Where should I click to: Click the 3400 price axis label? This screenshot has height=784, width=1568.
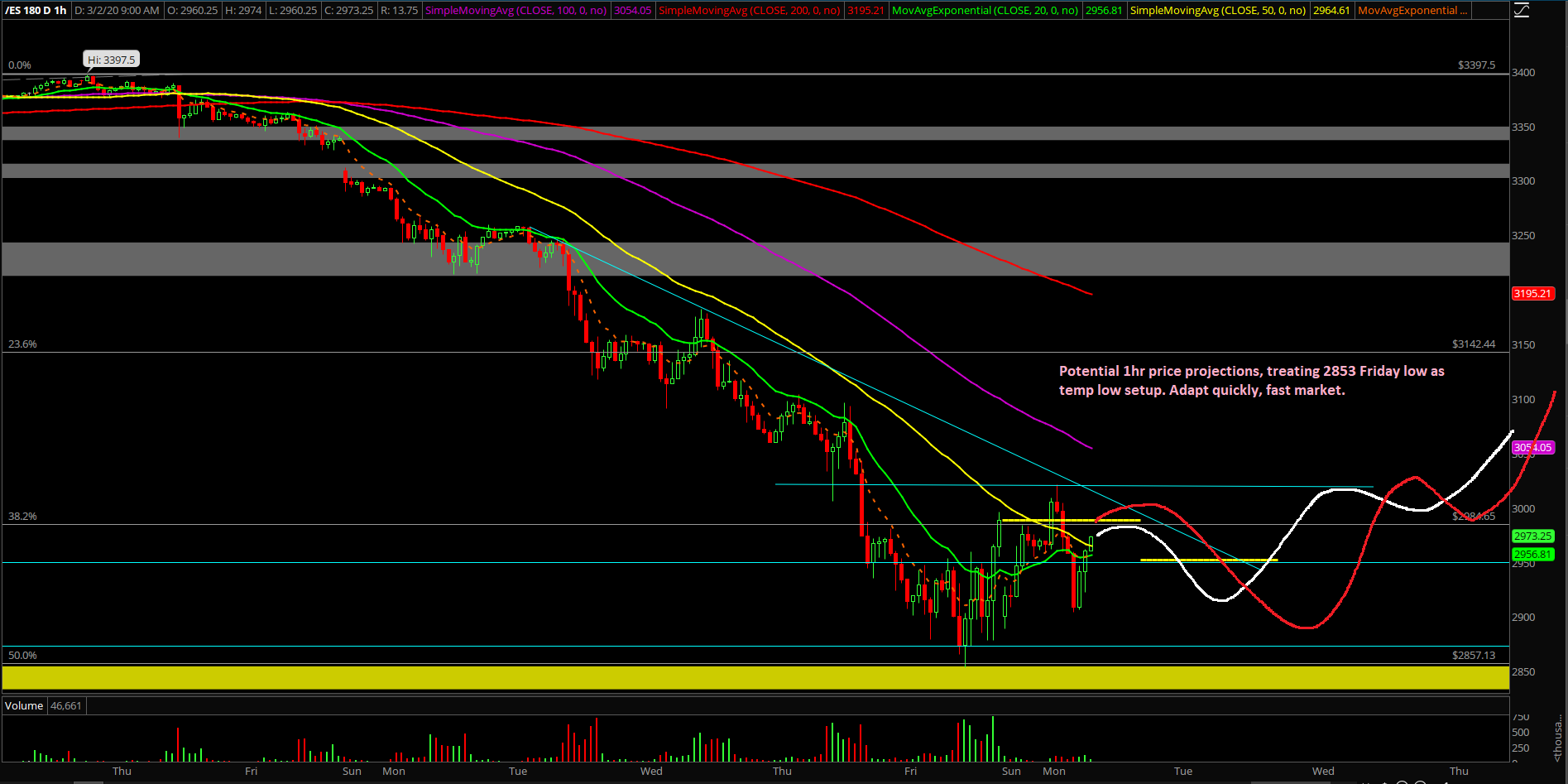1523,73
